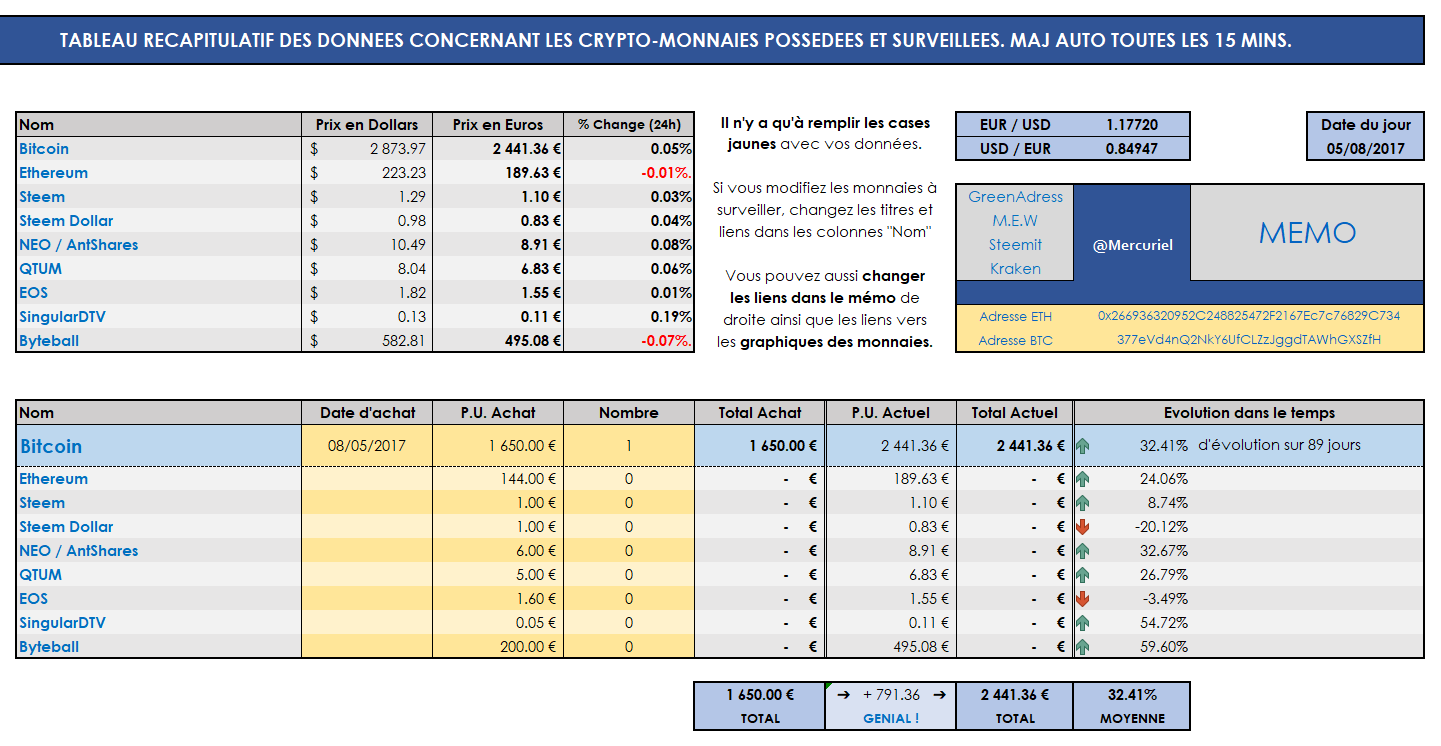Click the P.U. Actuel column header
Viewport: 1441px width, 746px height.
891,413
